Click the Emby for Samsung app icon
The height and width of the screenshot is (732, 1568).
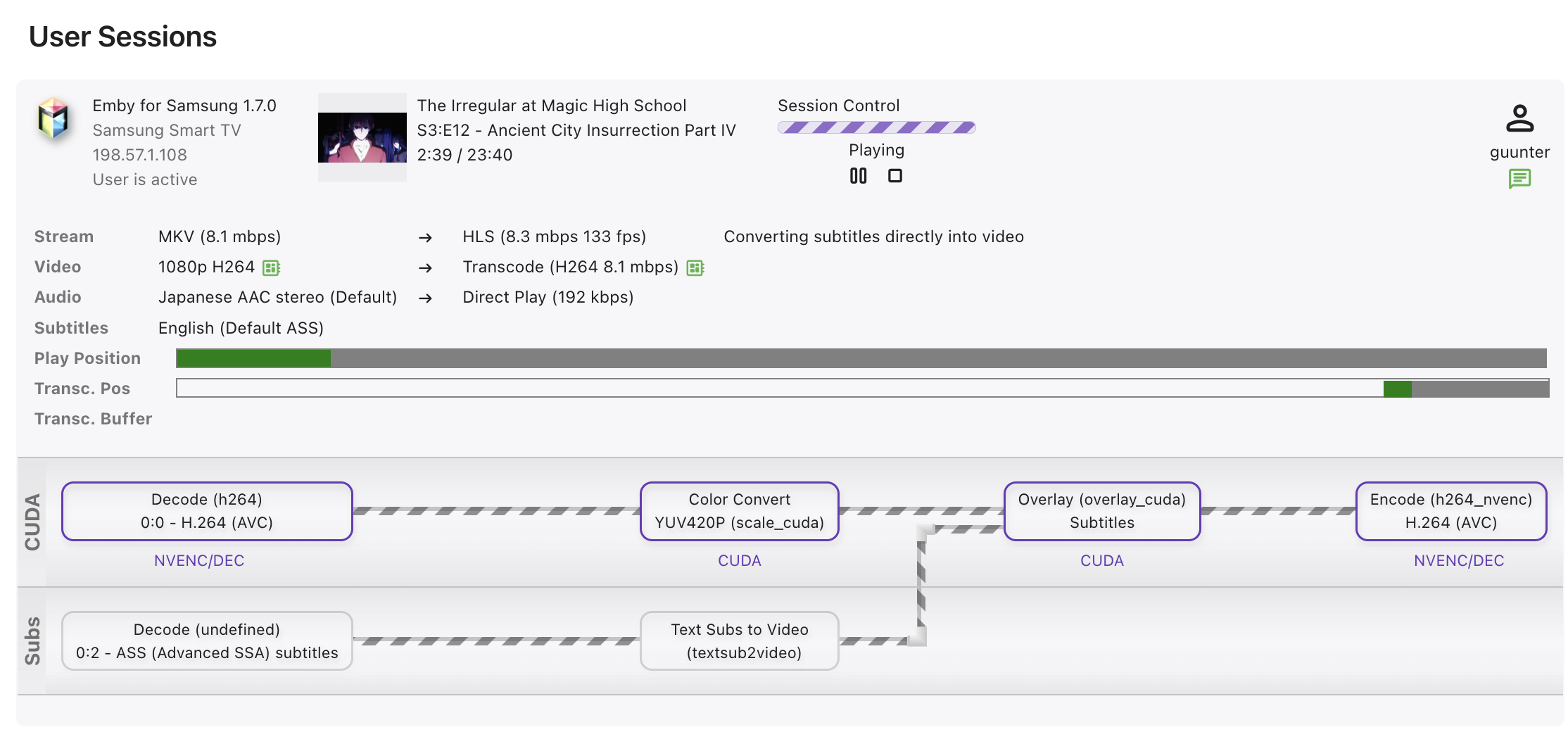click(54, 118)
